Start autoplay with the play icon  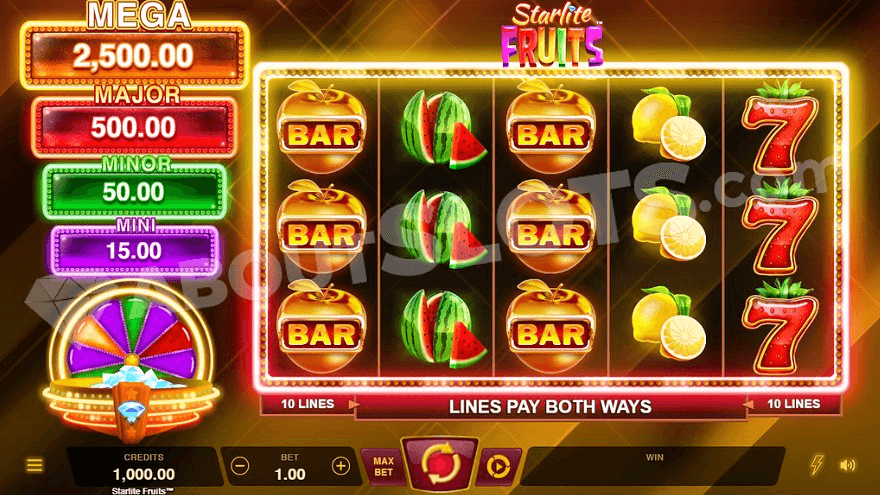tap(498, 466)
